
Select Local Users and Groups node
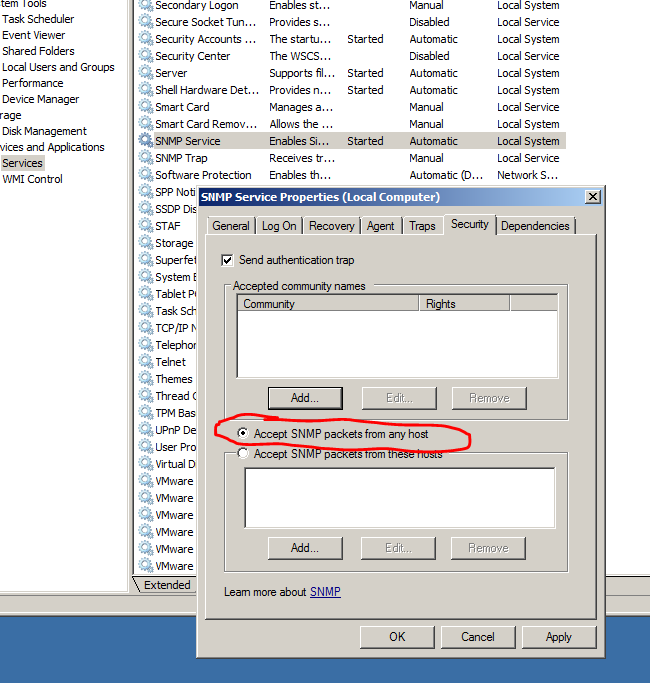(x=58, y=67)
